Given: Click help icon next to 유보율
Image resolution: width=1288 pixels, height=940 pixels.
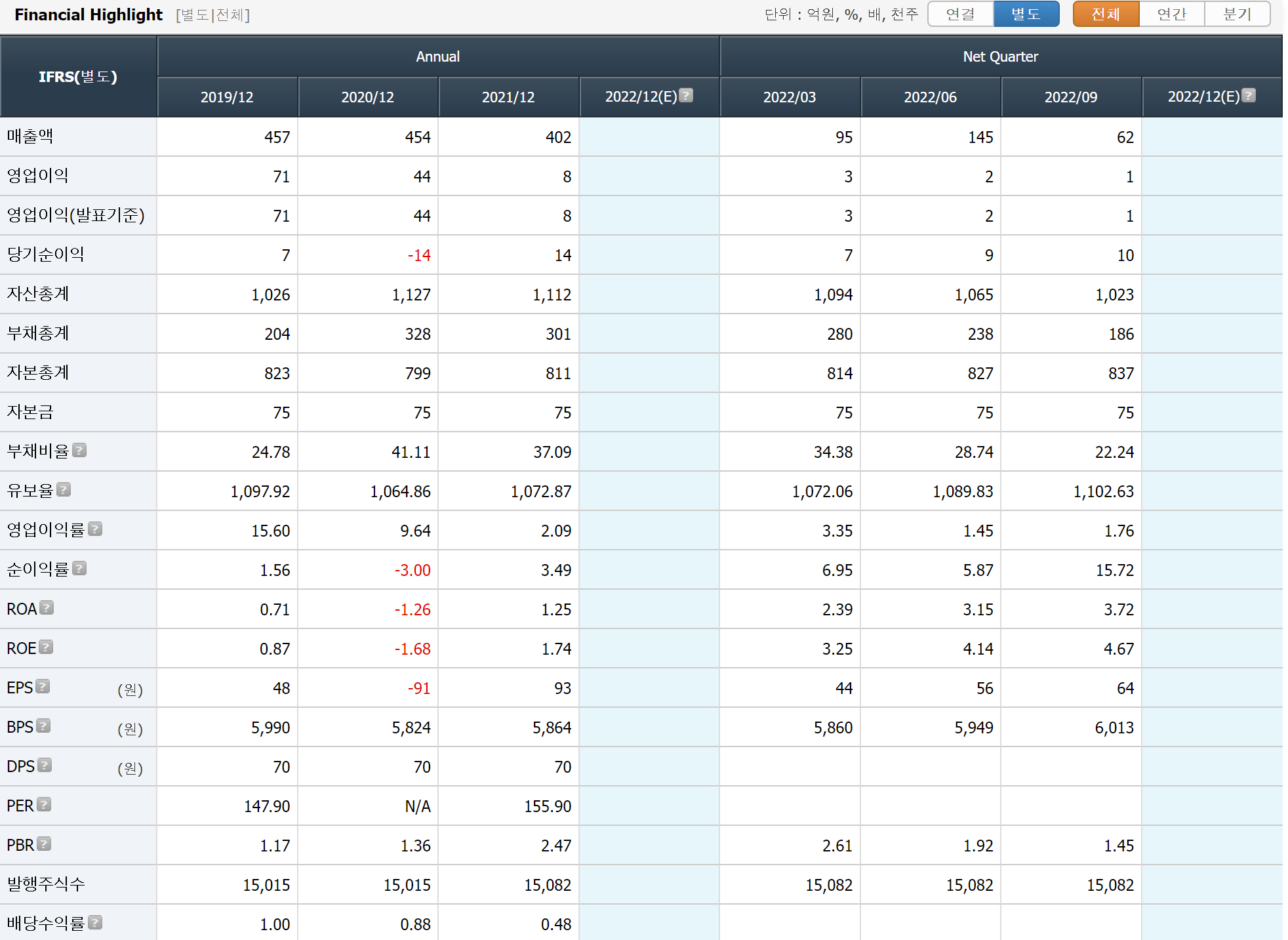Looking at the screenshot, I should coord(64,490).
